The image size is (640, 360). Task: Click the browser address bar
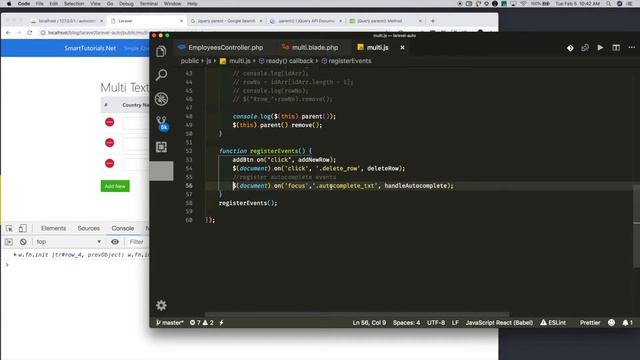95,33
